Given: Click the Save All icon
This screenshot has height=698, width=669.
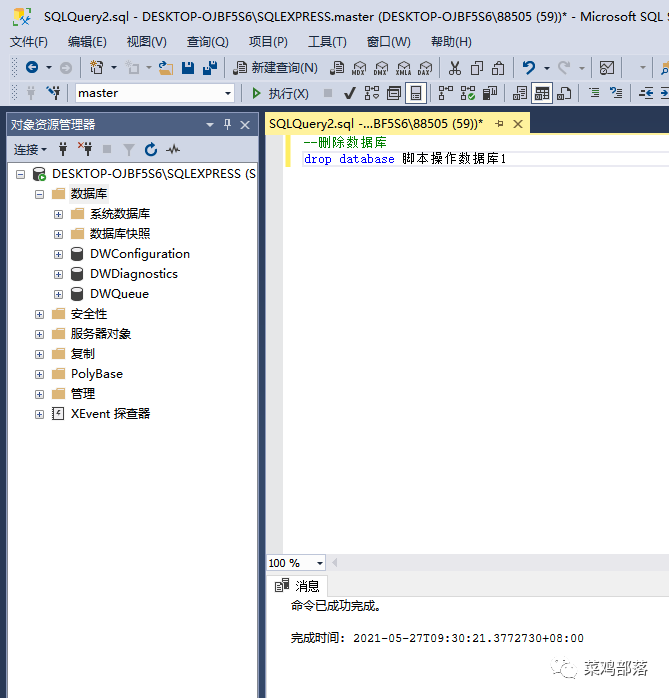Looking at the screenshot, I should (210, 68).
